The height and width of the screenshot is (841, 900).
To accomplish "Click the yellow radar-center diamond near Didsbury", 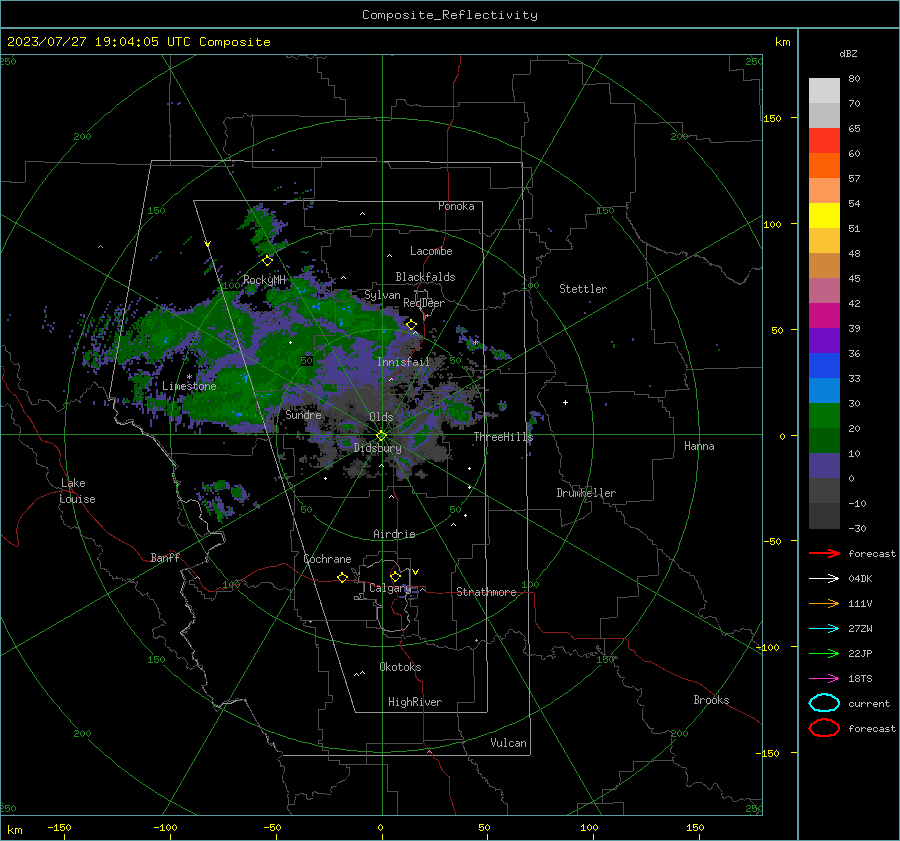I will coord(381,436).
